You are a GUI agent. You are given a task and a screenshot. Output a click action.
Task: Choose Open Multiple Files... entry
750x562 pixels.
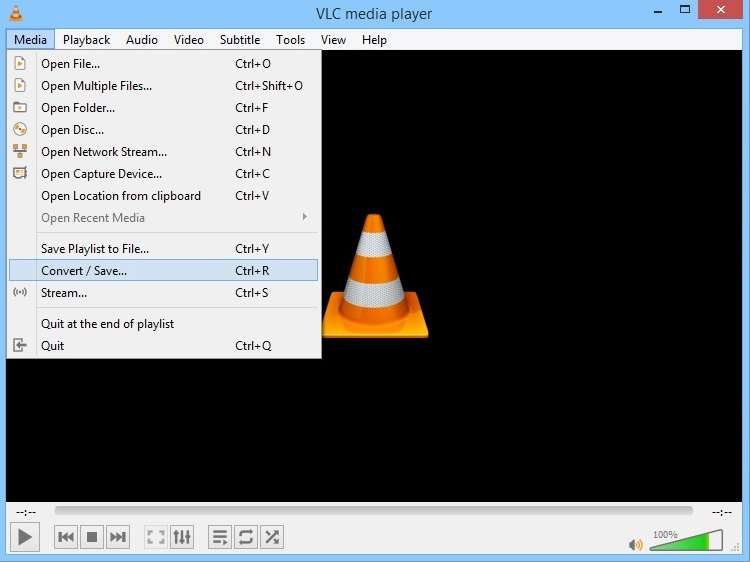pos(164,86)
